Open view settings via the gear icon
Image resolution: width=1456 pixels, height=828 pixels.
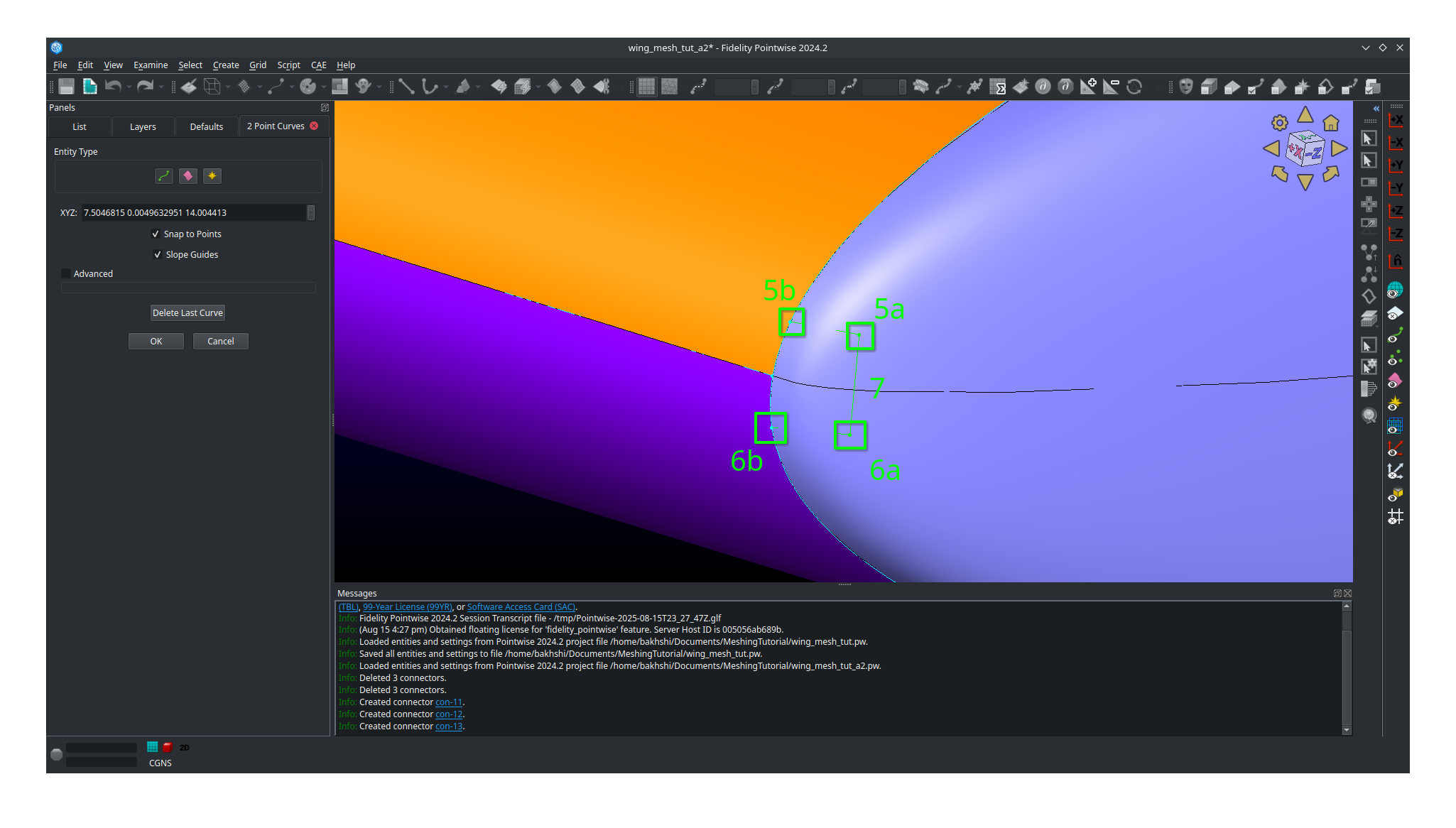tap(1278, 122)
